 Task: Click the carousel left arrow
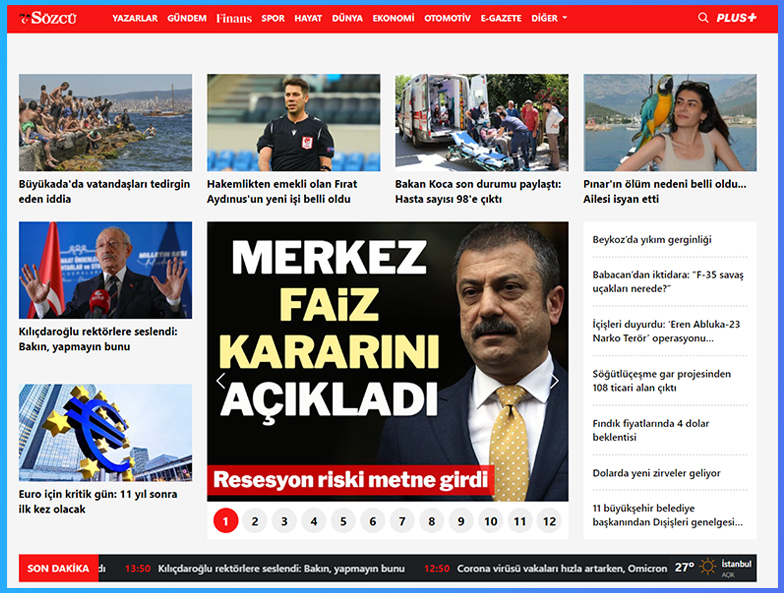pos(221,381)
